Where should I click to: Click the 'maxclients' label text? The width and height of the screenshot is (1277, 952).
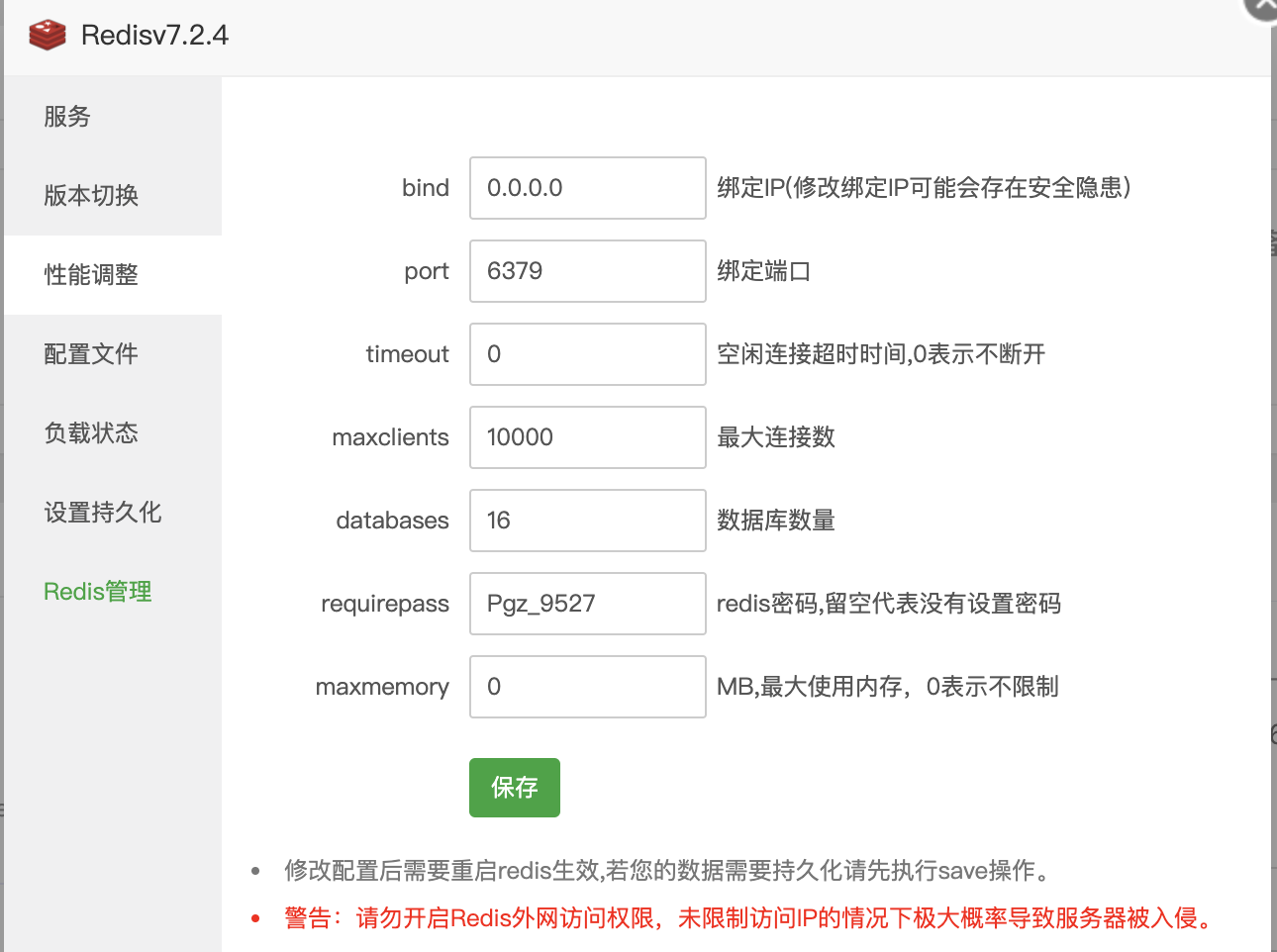pyautogui.click(x=390, y=437)
